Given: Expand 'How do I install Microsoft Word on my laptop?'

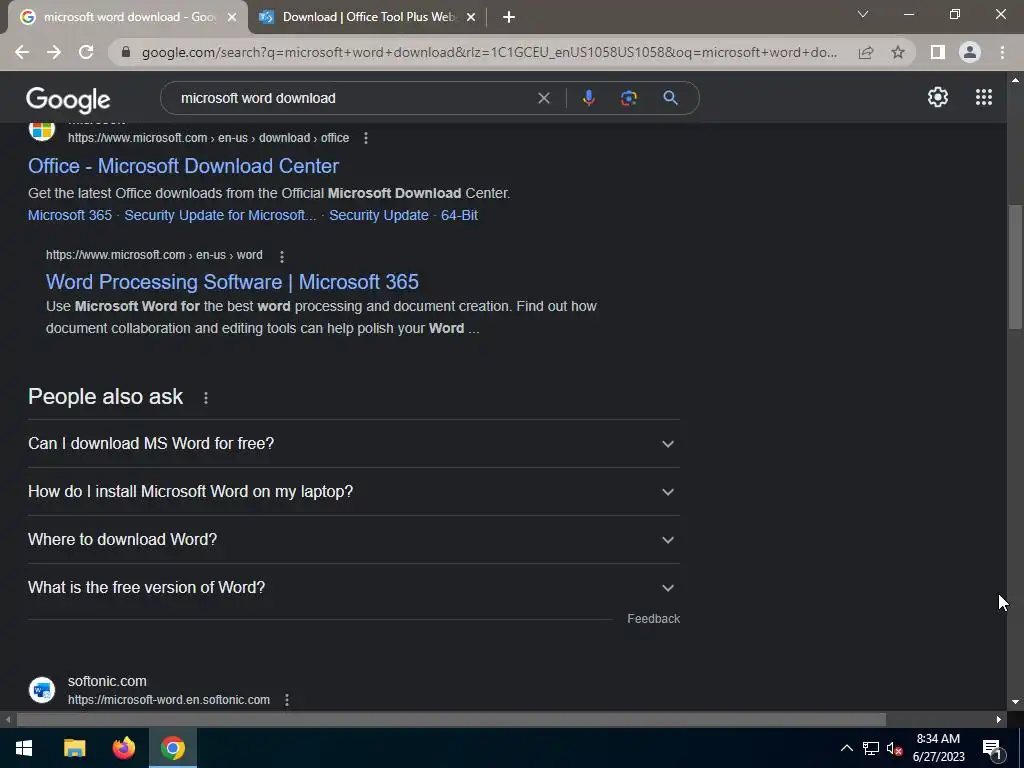Looking at the screenshot, I should pos(354,492).
